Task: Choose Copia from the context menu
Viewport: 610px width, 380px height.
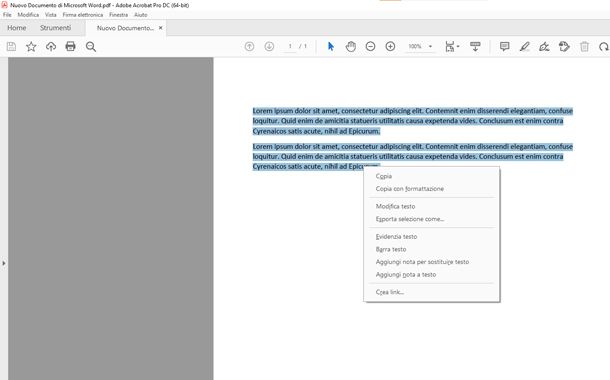Action: (x=384, y=176)
